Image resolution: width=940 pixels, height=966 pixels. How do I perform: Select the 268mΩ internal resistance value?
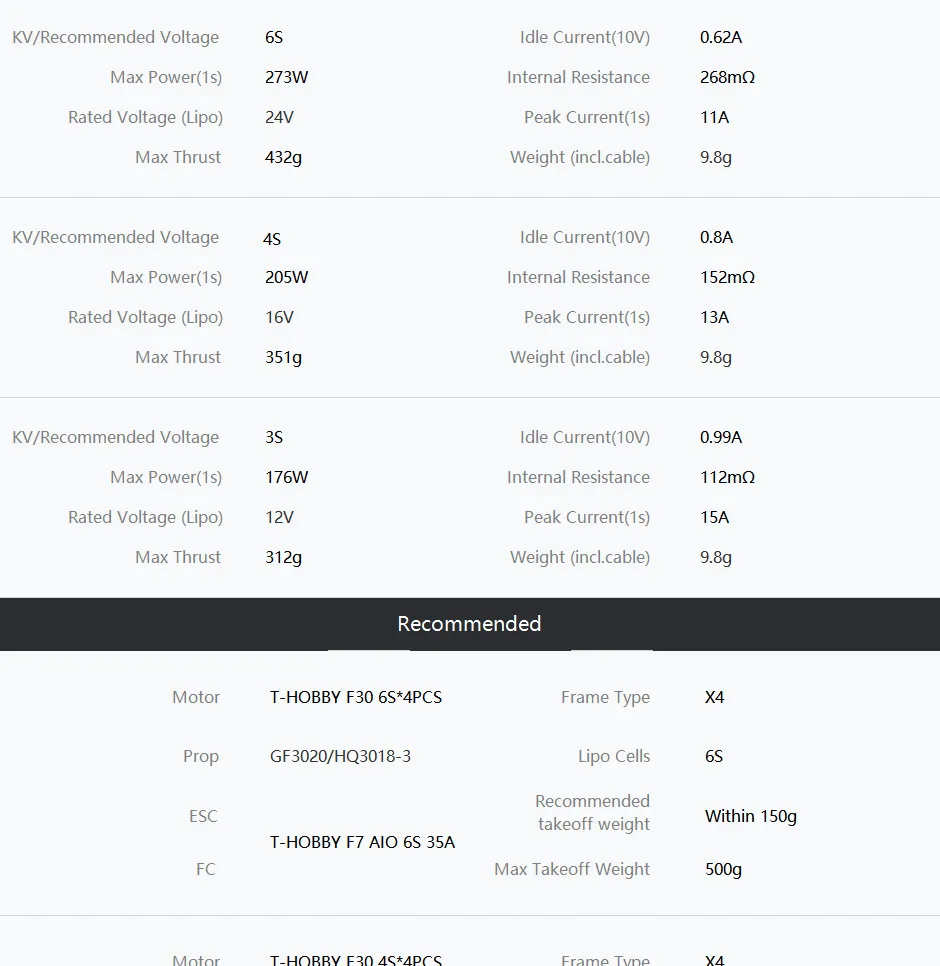[727, 77]
